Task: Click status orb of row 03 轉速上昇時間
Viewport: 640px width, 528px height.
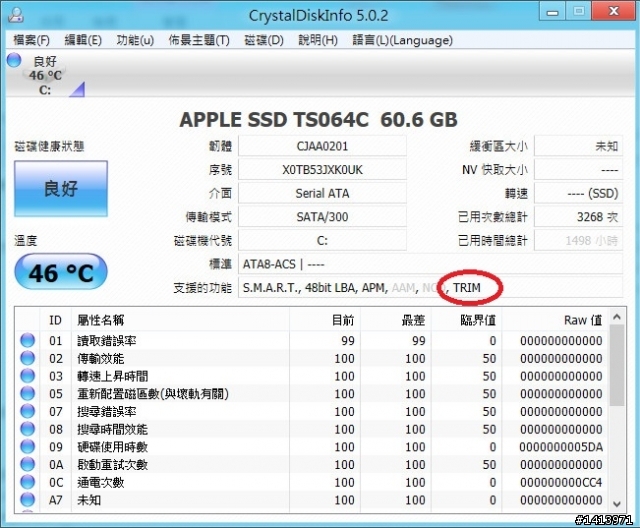Action: click(27, 376)
